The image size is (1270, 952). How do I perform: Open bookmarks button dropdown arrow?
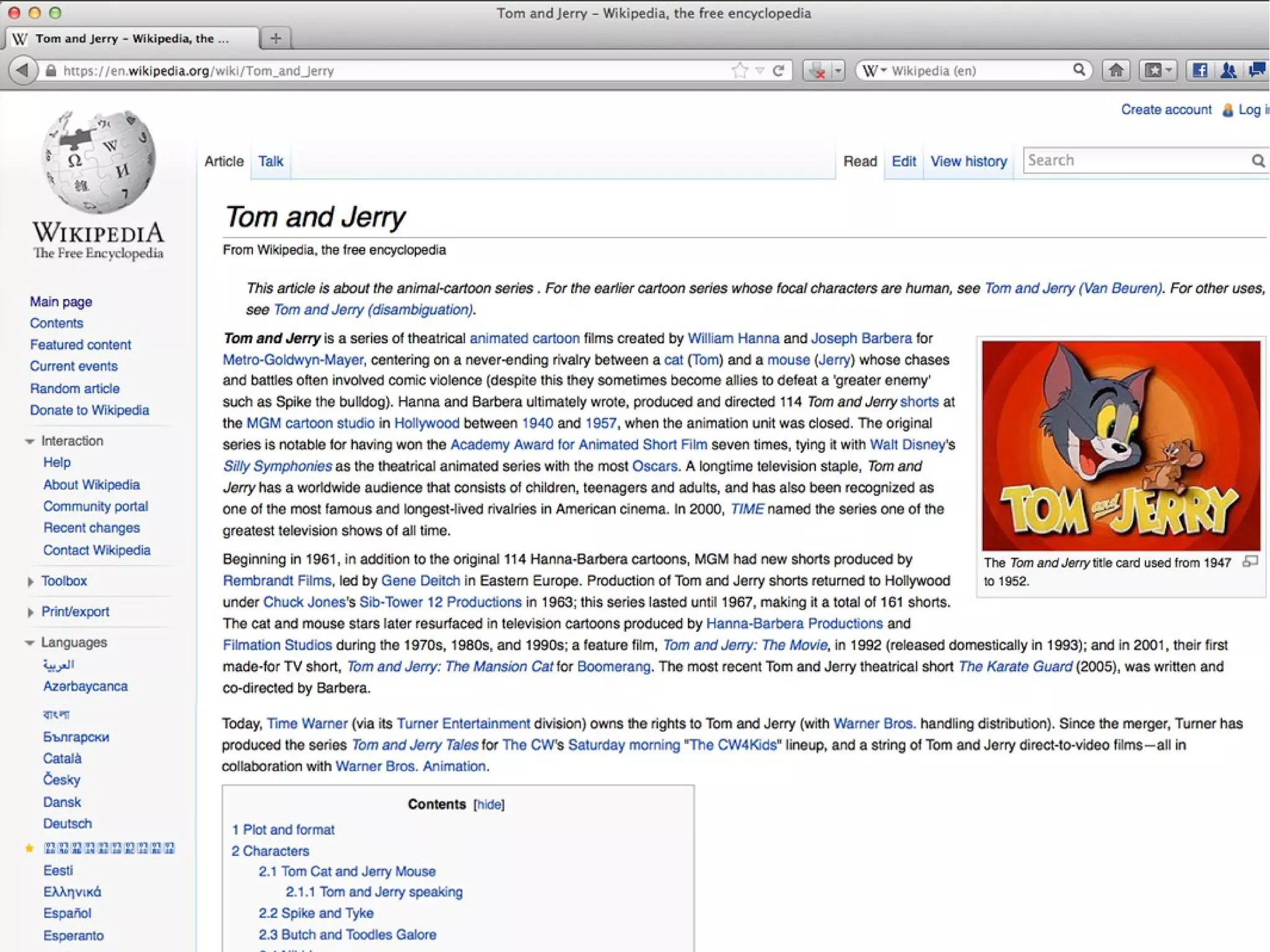tap(1170, 71)
